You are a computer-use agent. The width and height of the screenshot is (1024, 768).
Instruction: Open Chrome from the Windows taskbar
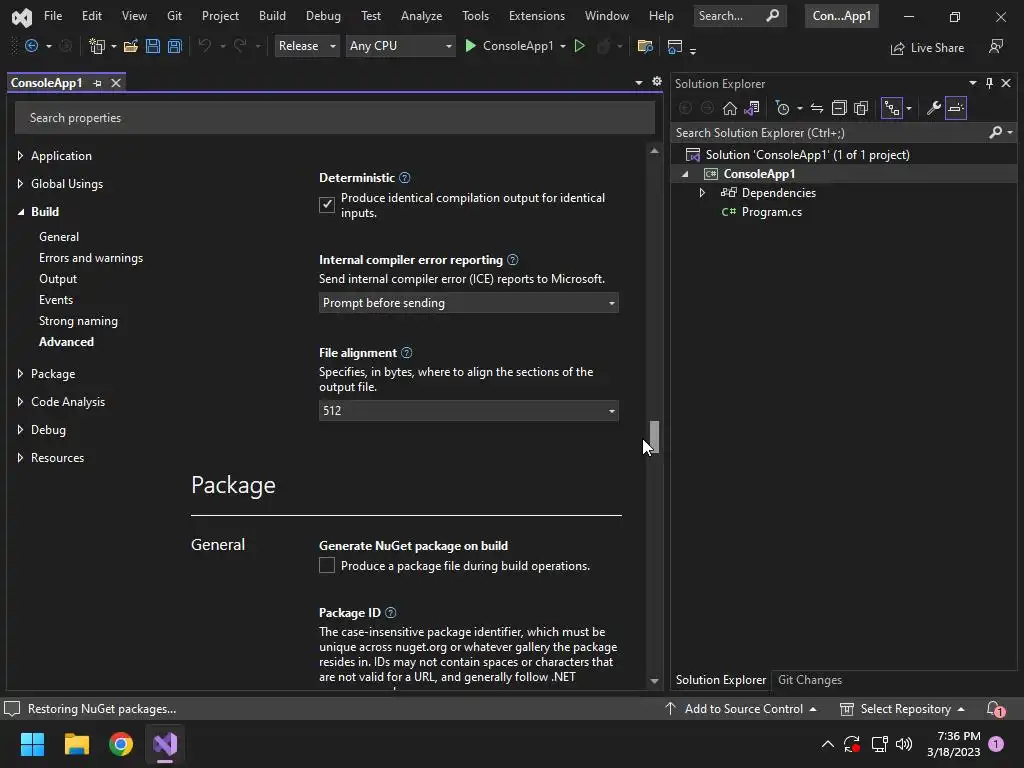(x=121, y=744)
